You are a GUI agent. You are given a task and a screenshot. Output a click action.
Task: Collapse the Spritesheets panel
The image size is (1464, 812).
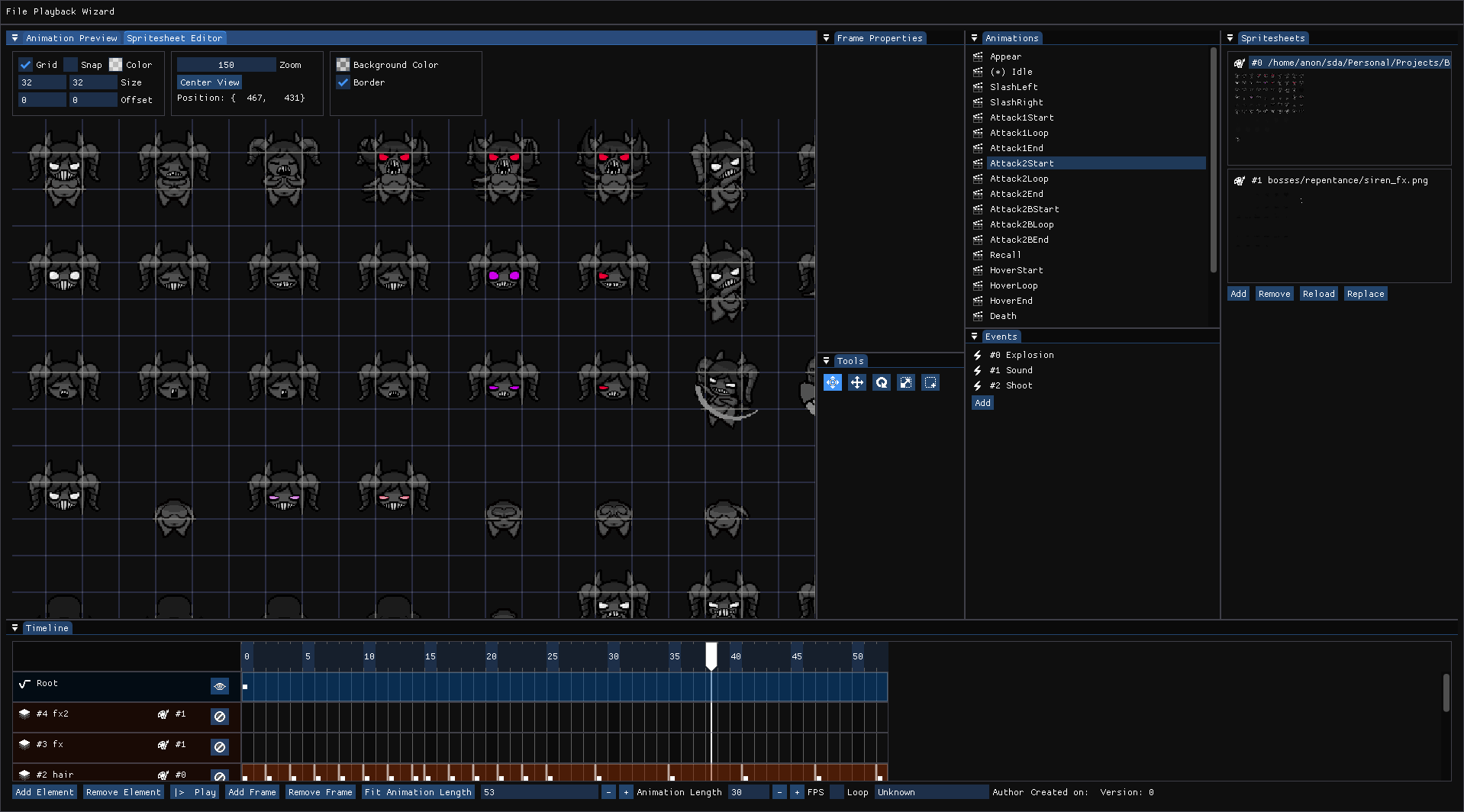[1230, 38]
